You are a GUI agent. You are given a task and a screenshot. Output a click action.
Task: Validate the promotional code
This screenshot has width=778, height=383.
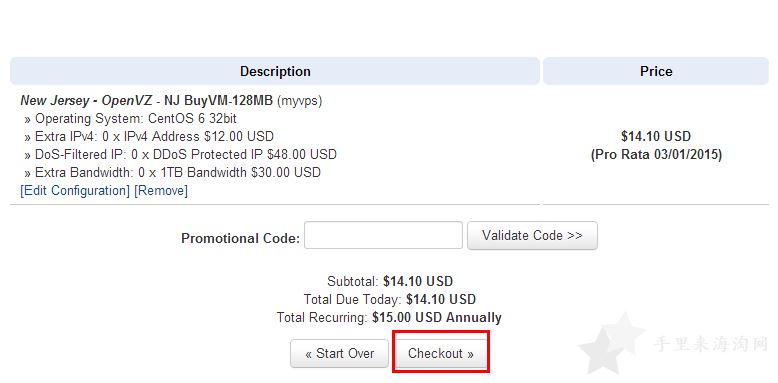[x=532, y=236]
